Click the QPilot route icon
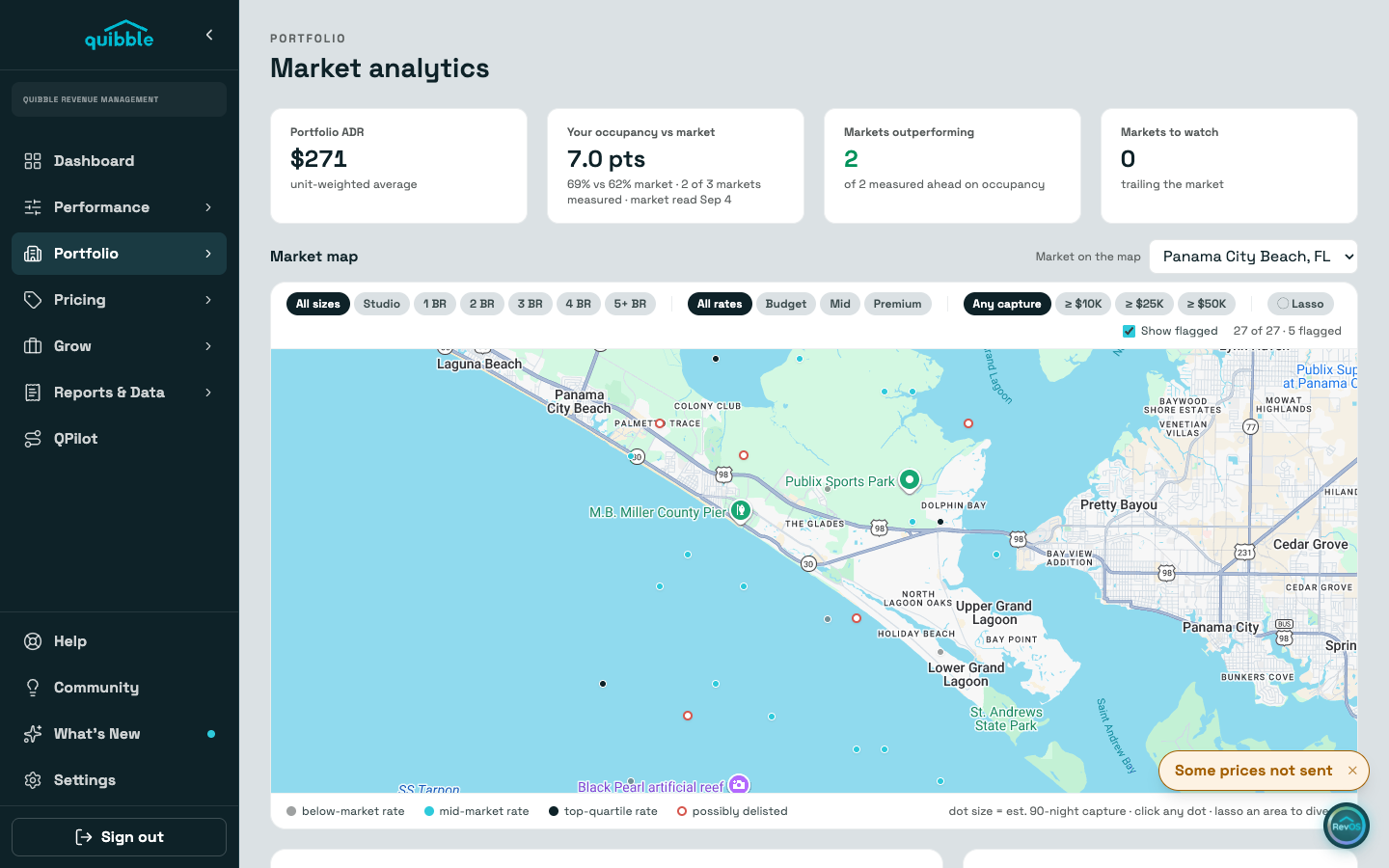The image size is (1389, 868). point(33,439)
